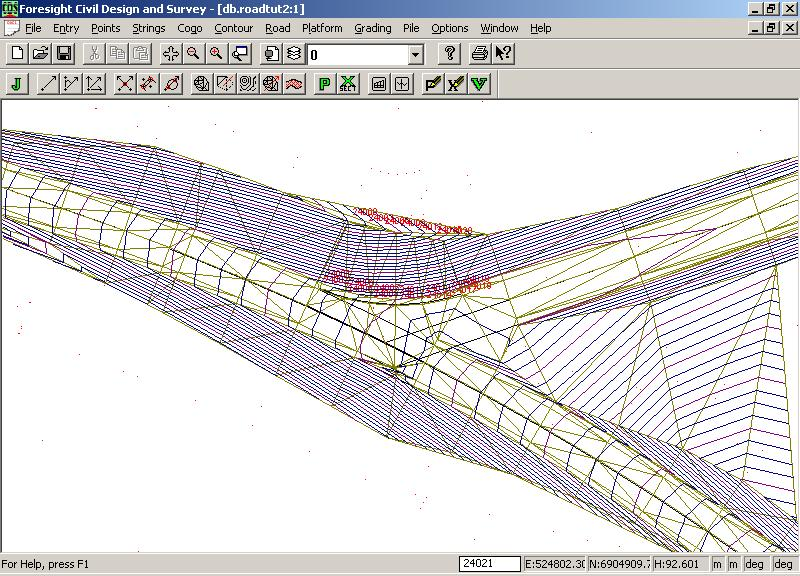This screenshot has width=800, height=576.
Task: Click the point number field showing 24021
Action: click(x=489, y=564)
